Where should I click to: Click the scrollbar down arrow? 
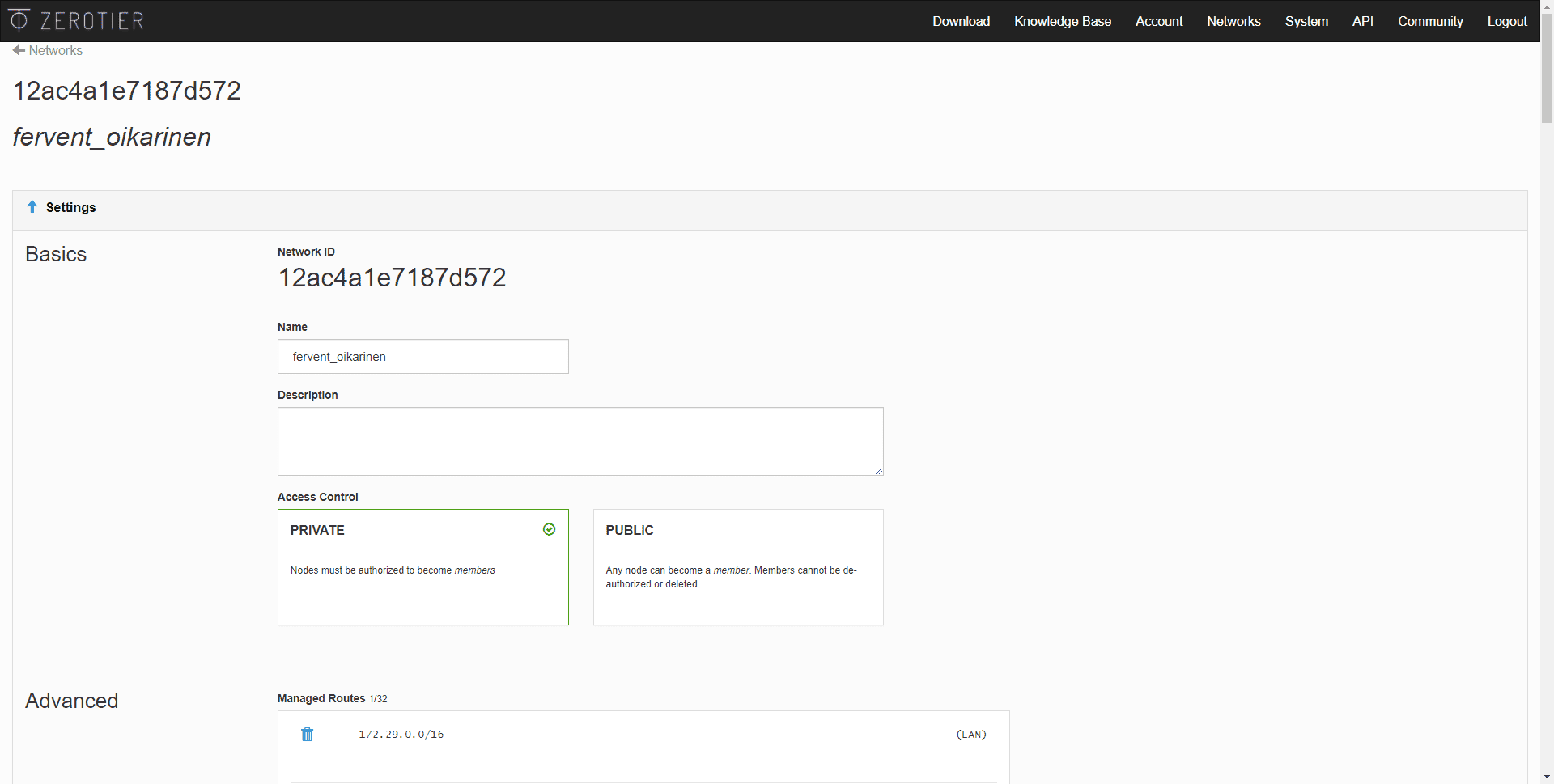click(1547, 777)
